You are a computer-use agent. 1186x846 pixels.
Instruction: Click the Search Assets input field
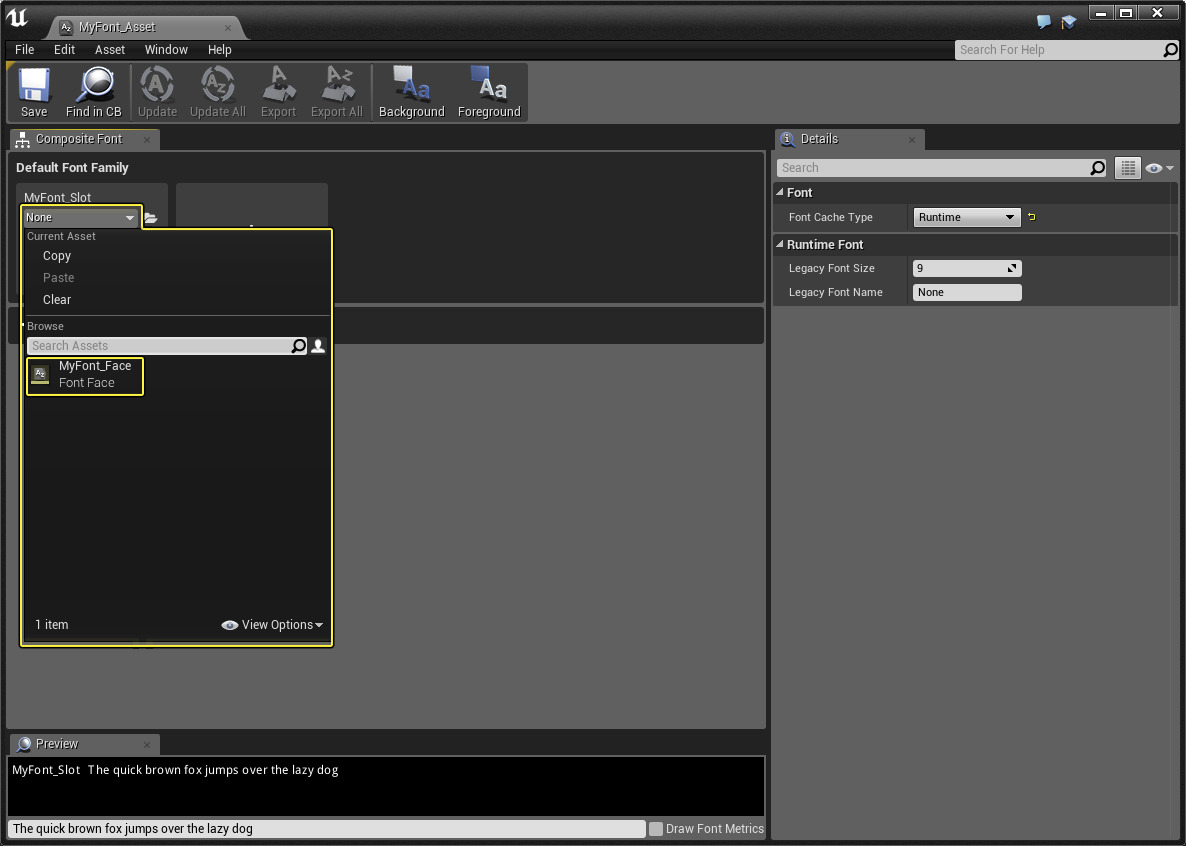158,346
